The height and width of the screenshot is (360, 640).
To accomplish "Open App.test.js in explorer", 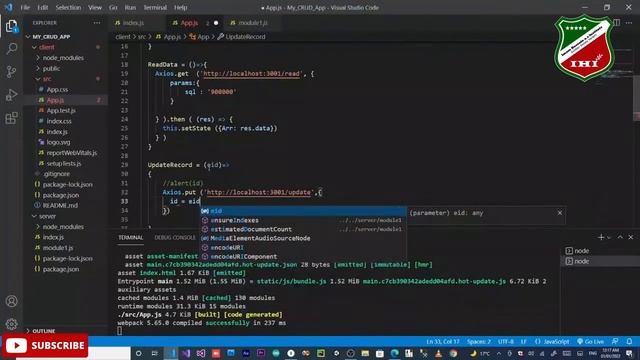I will tap(61, 111).
